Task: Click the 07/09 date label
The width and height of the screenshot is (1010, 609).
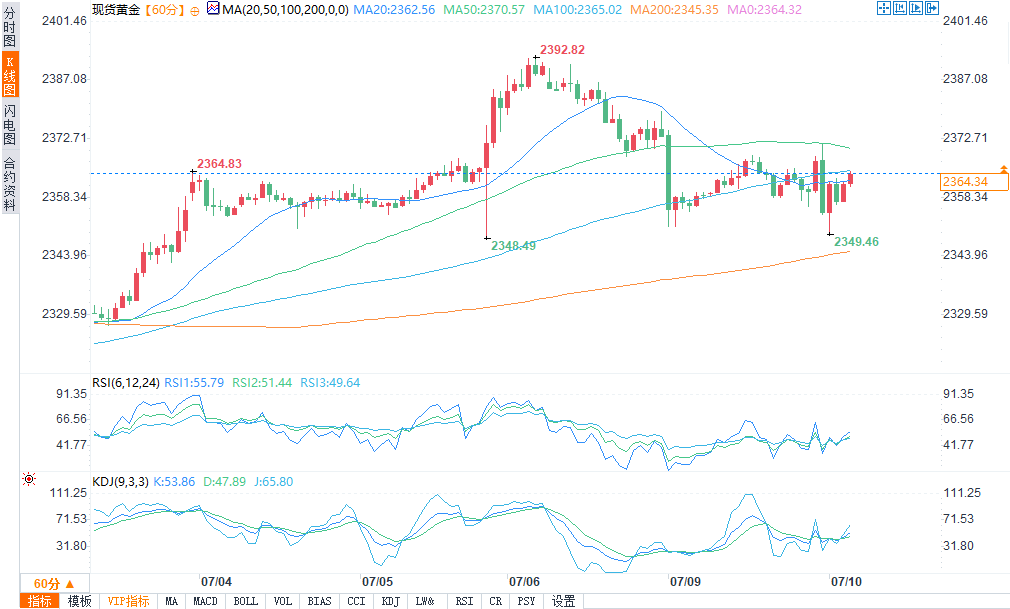Action: pyautogui.click(x=685, y=582)
